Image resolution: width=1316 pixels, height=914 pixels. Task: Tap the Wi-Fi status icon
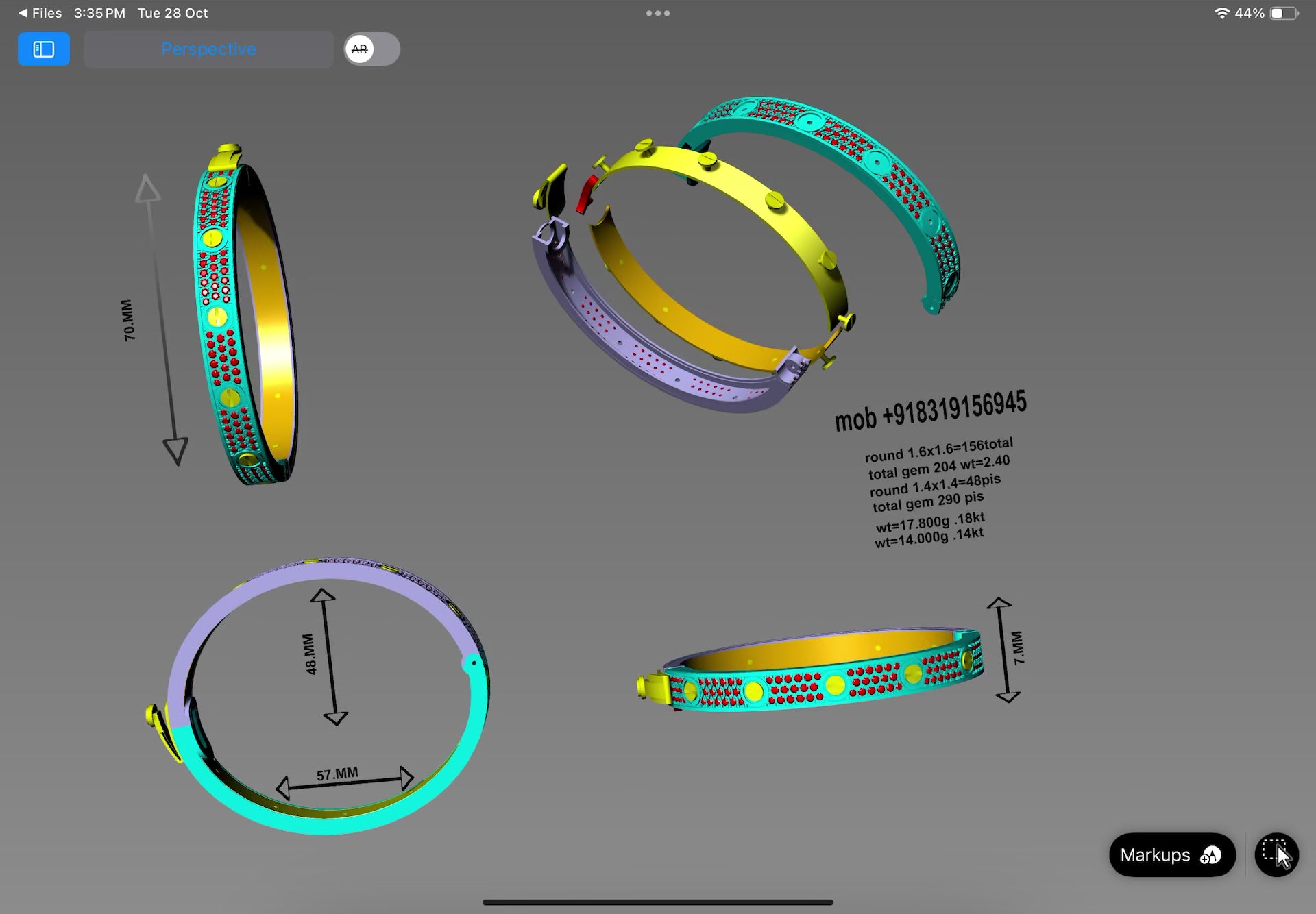click(x=1221, y=13)
